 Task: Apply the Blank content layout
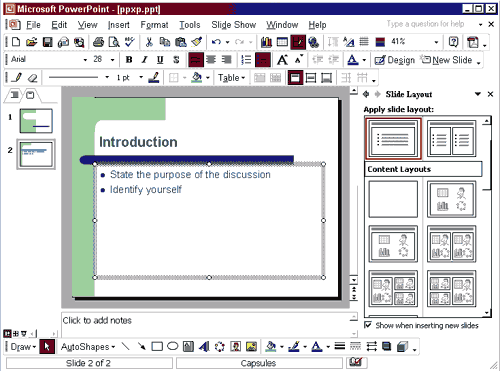[393, 199]
